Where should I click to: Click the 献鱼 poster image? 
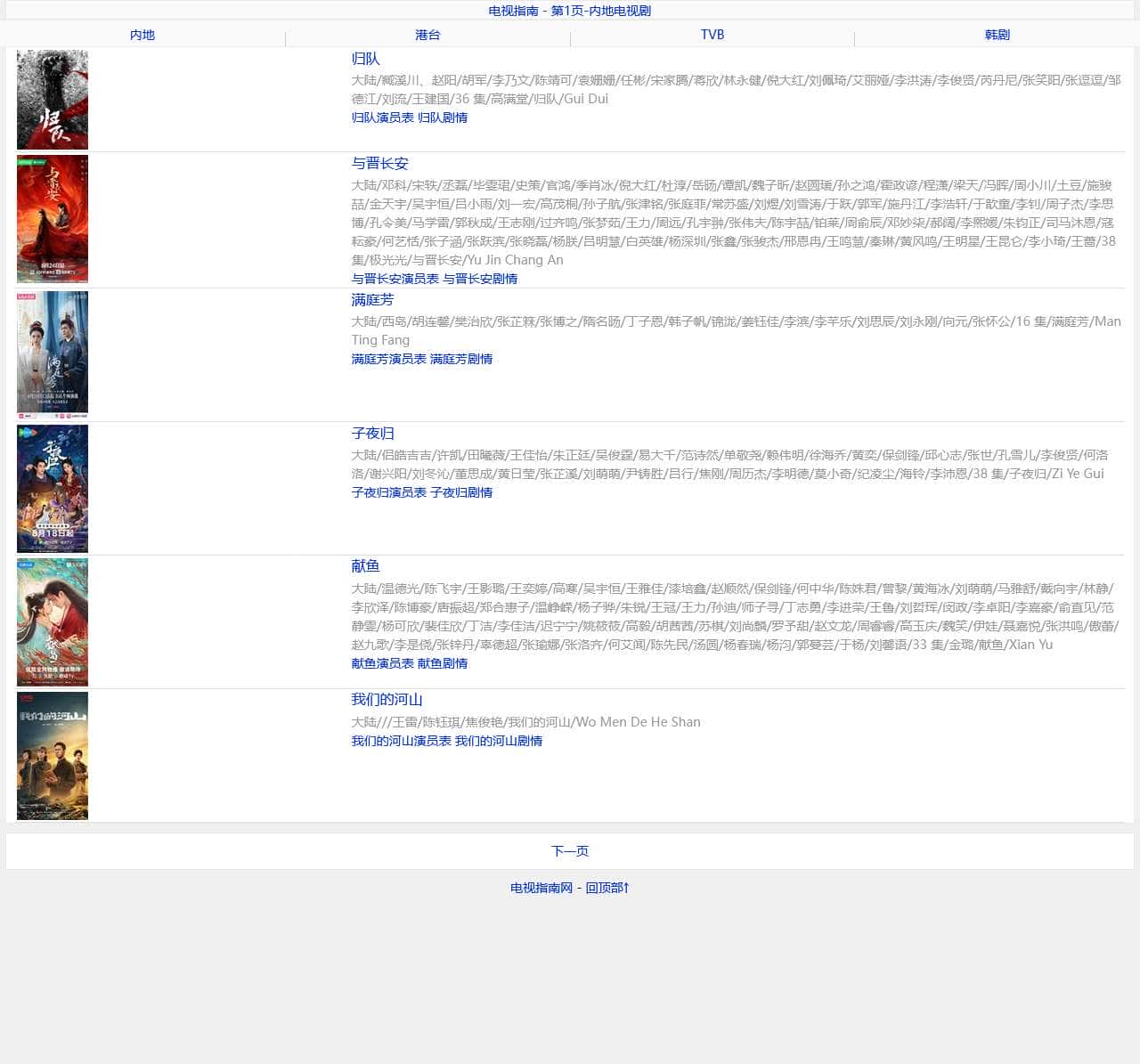[x=53, y=622]
